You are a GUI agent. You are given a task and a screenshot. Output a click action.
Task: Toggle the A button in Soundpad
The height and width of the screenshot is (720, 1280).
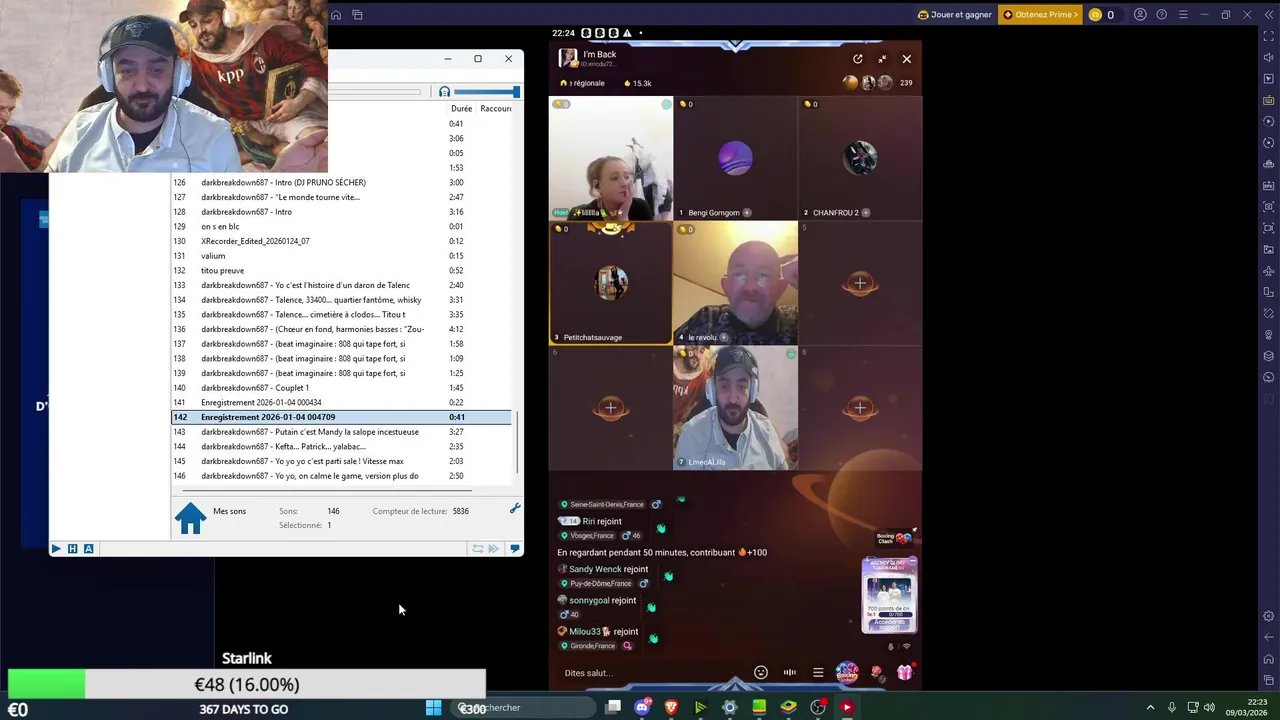point(88,548)
